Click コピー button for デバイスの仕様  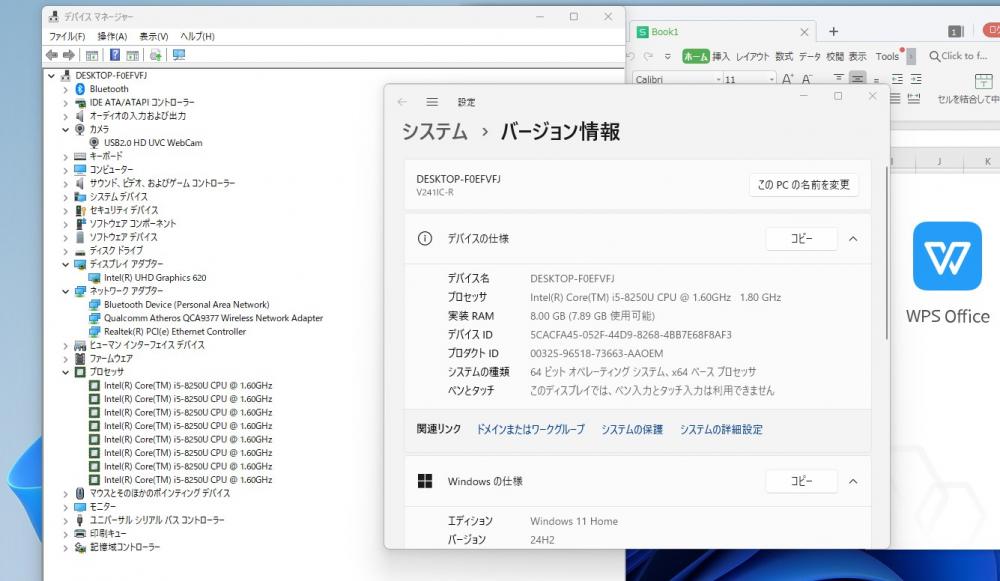click(802, 239)
